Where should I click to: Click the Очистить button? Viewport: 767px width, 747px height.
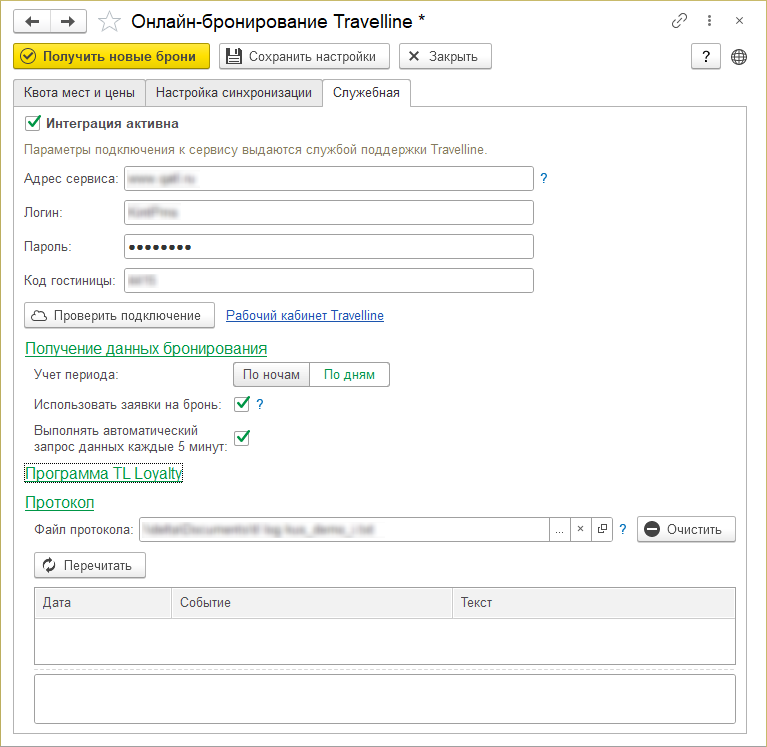[686, 529]
